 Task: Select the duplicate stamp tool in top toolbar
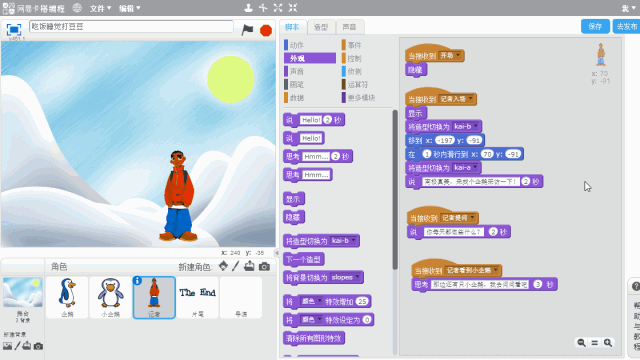coord(248,8)
